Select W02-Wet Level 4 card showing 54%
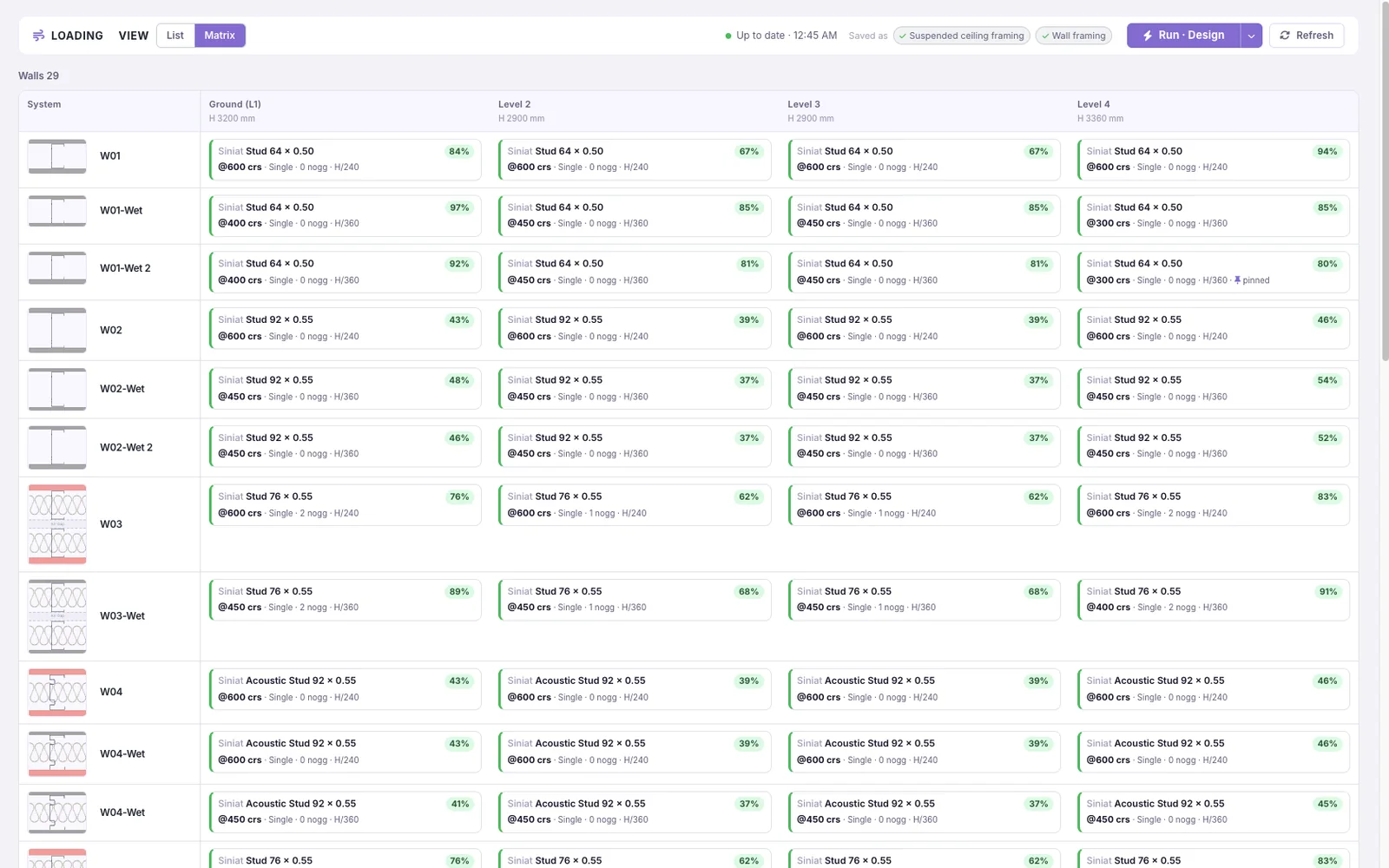1389x868 pixels. coord(1214,388)
